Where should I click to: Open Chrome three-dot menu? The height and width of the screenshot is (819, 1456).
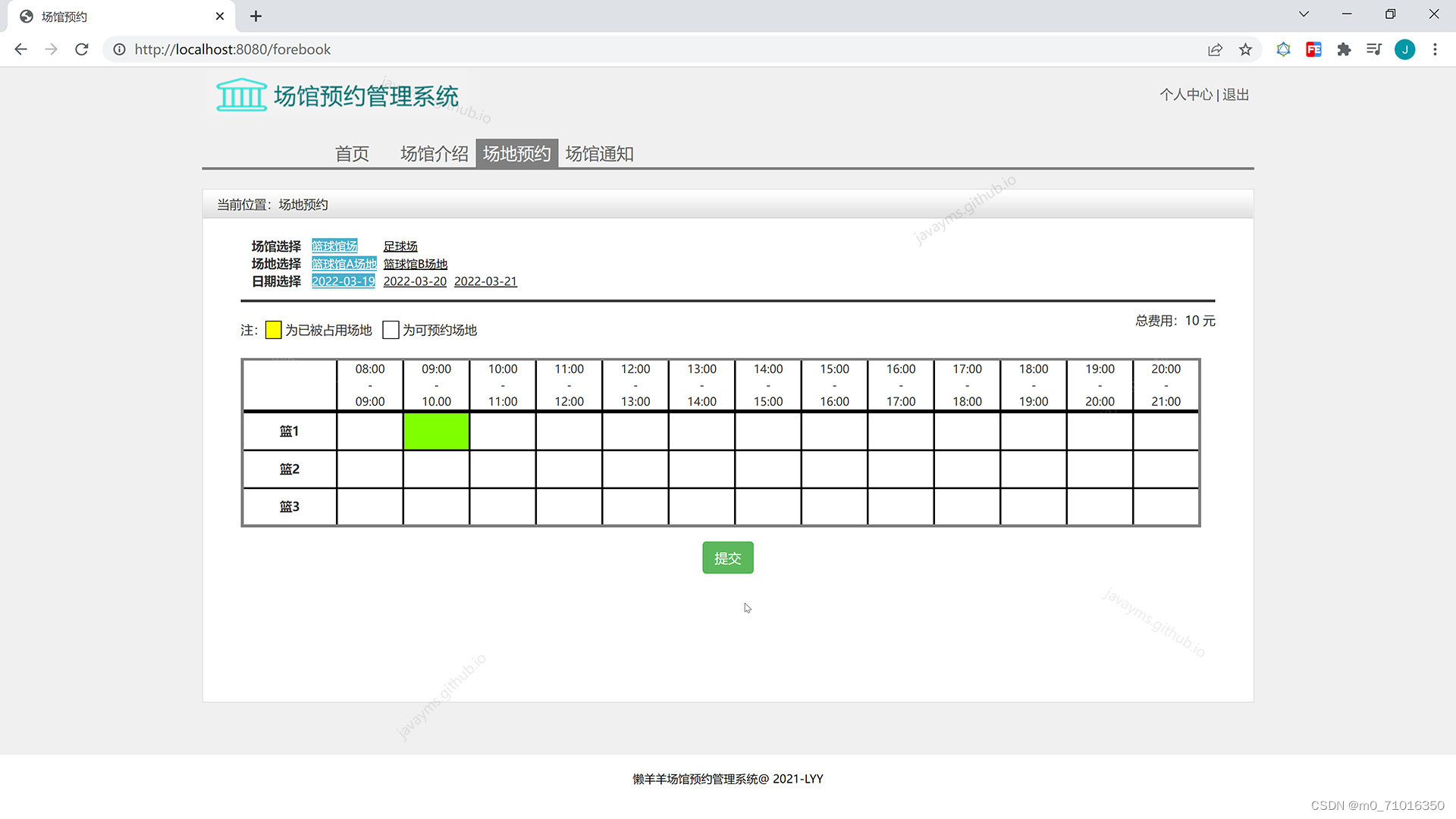[x=1435, y=49]
